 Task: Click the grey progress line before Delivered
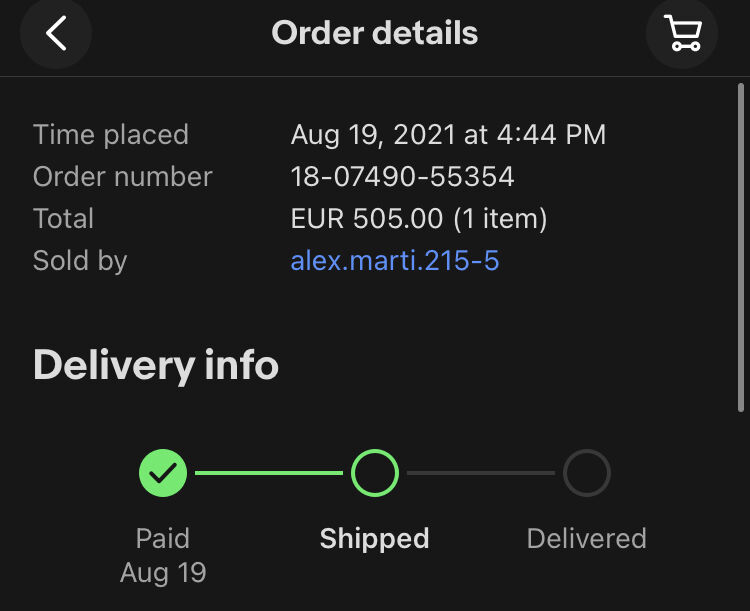pyautogui.click(x=480, y=473)
